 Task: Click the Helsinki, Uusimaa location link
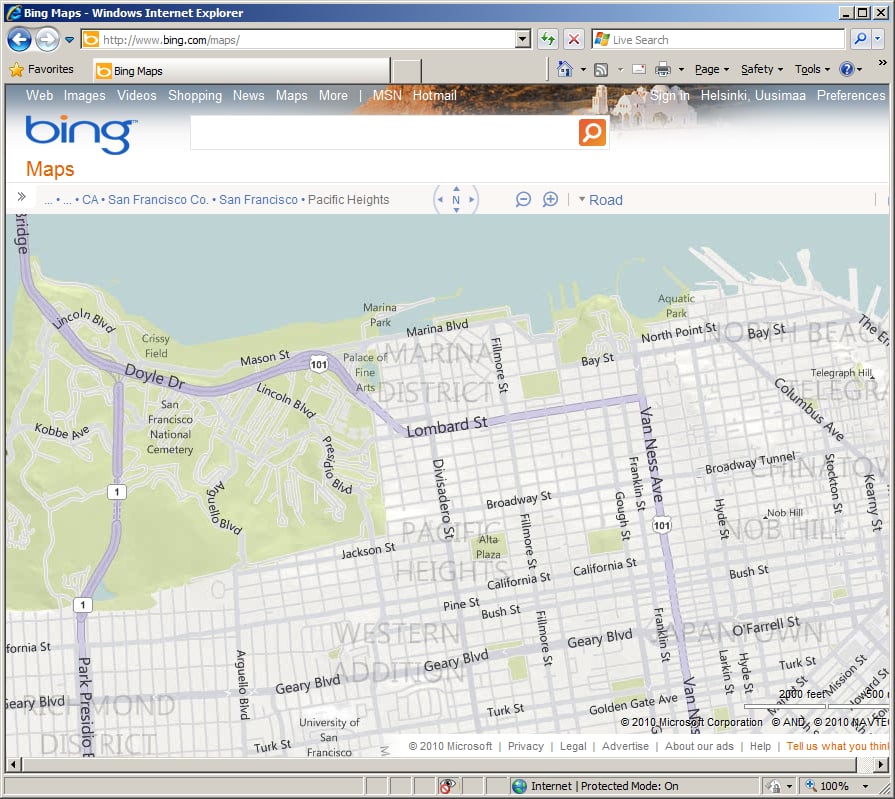[753, 95]
